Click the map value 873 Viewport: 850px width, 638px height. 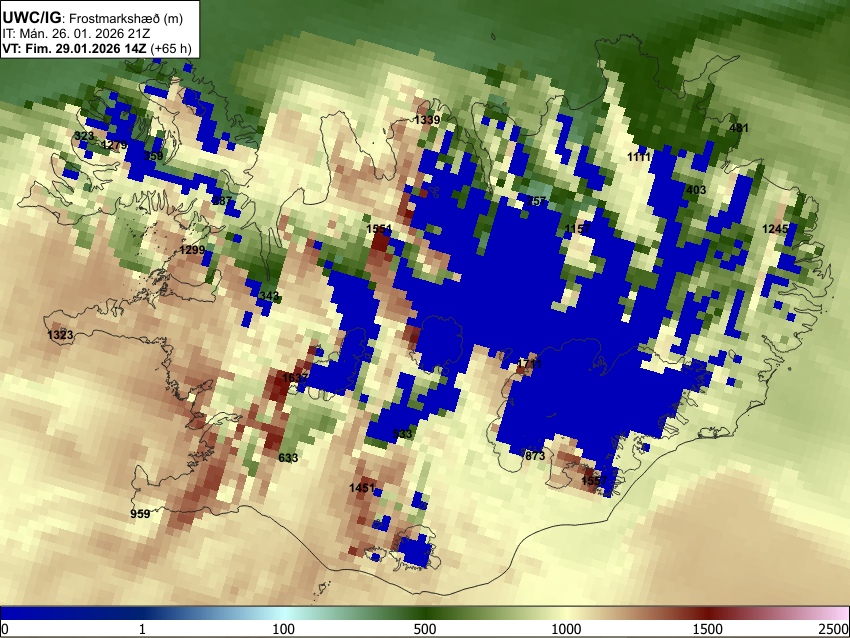pyautogui.click(x=535, y=456)
